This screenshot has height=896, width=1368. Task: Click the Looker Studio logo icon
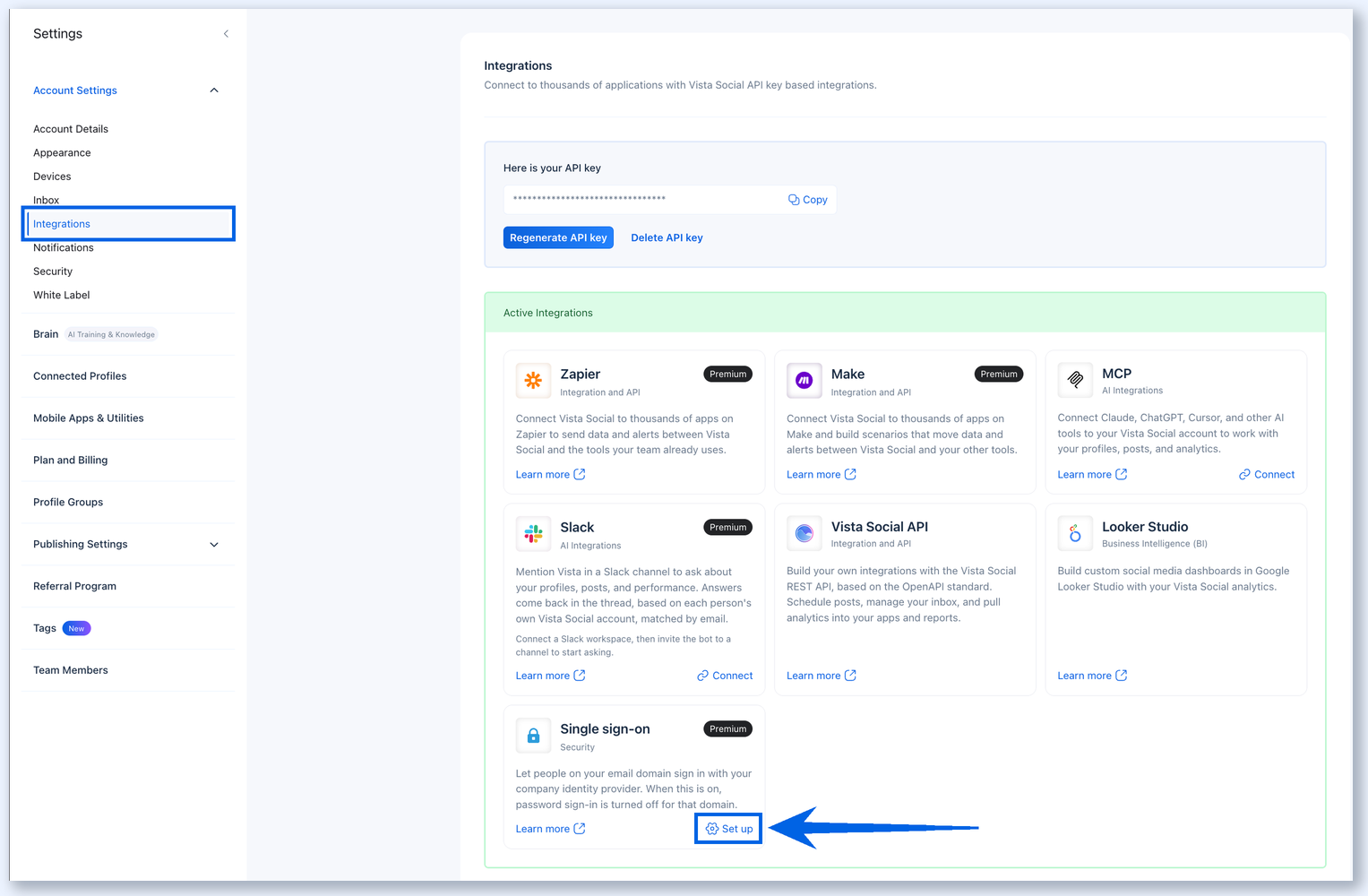pyautogui.click(x=1075, y=533)
